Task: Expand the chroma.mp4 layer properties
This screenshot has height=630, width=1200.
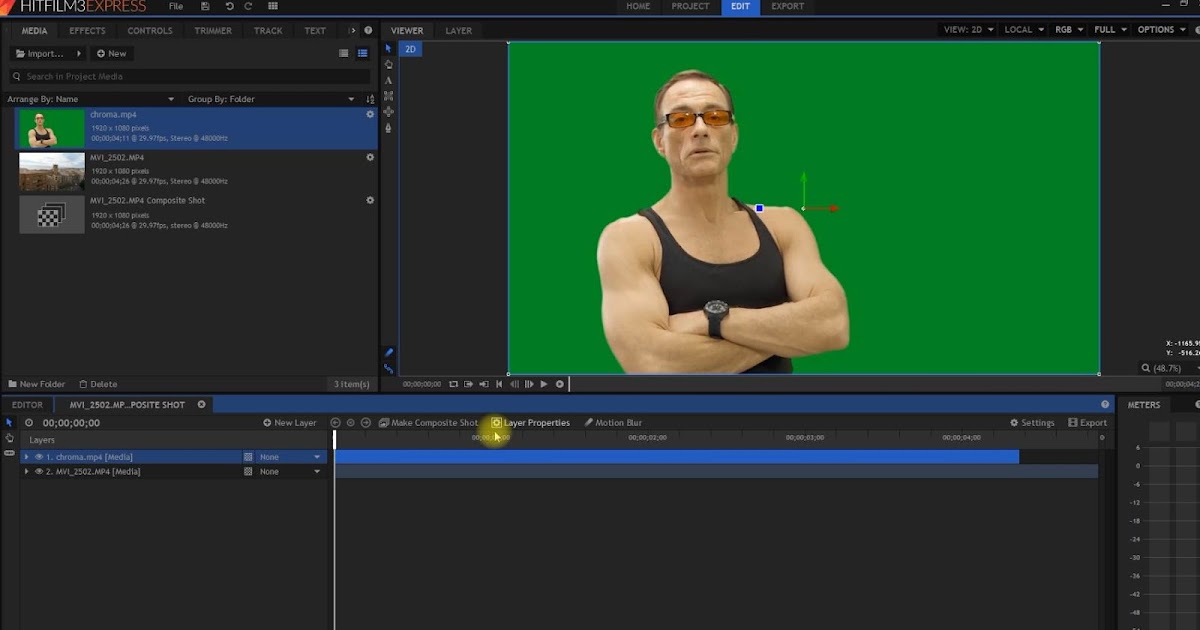Action: pyautogui.click(x=27, y=457)
